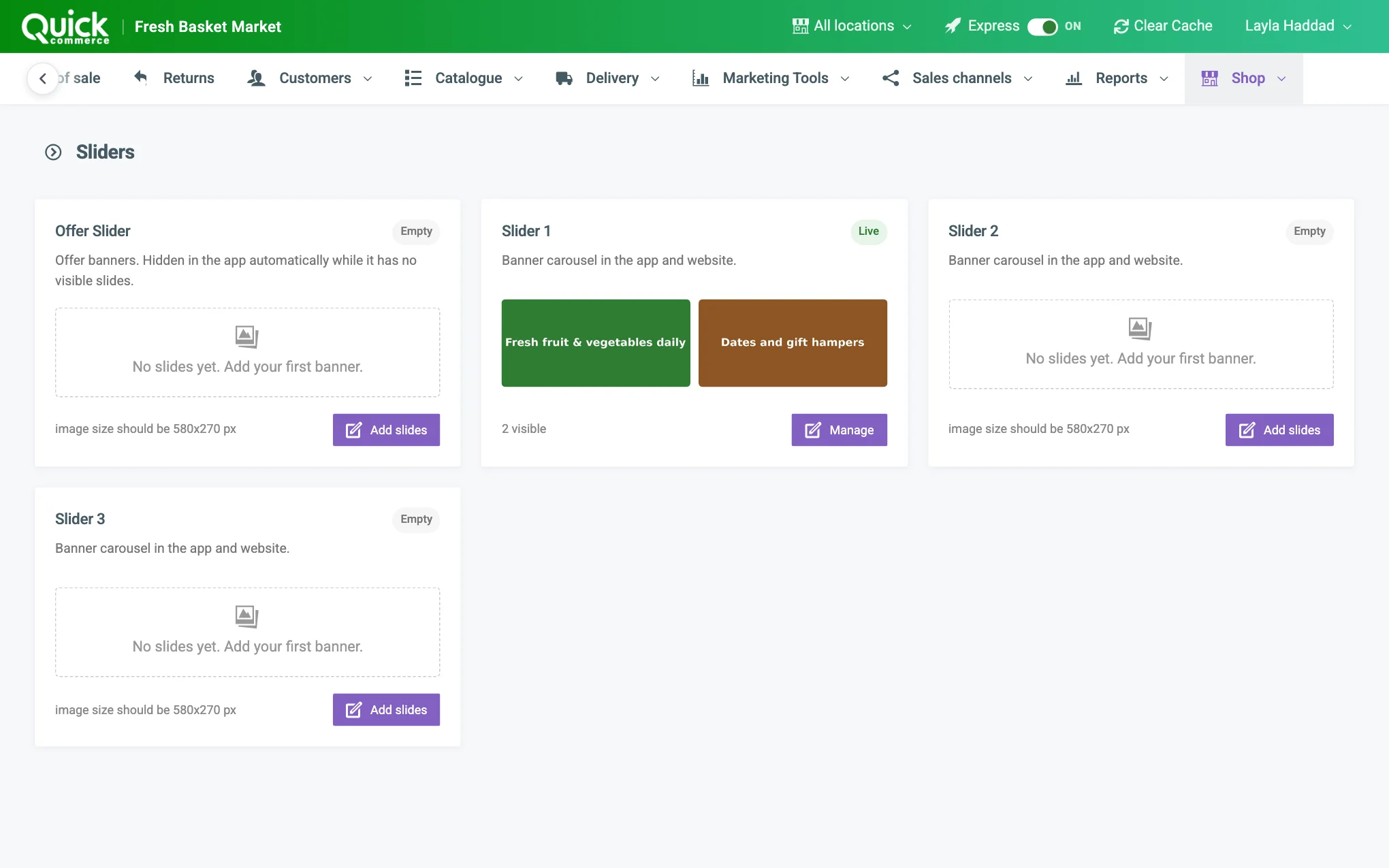The width and height of the screenshot is (1389, 868).
Task: Click the Catalogue list icon
Action: [413, 78]
